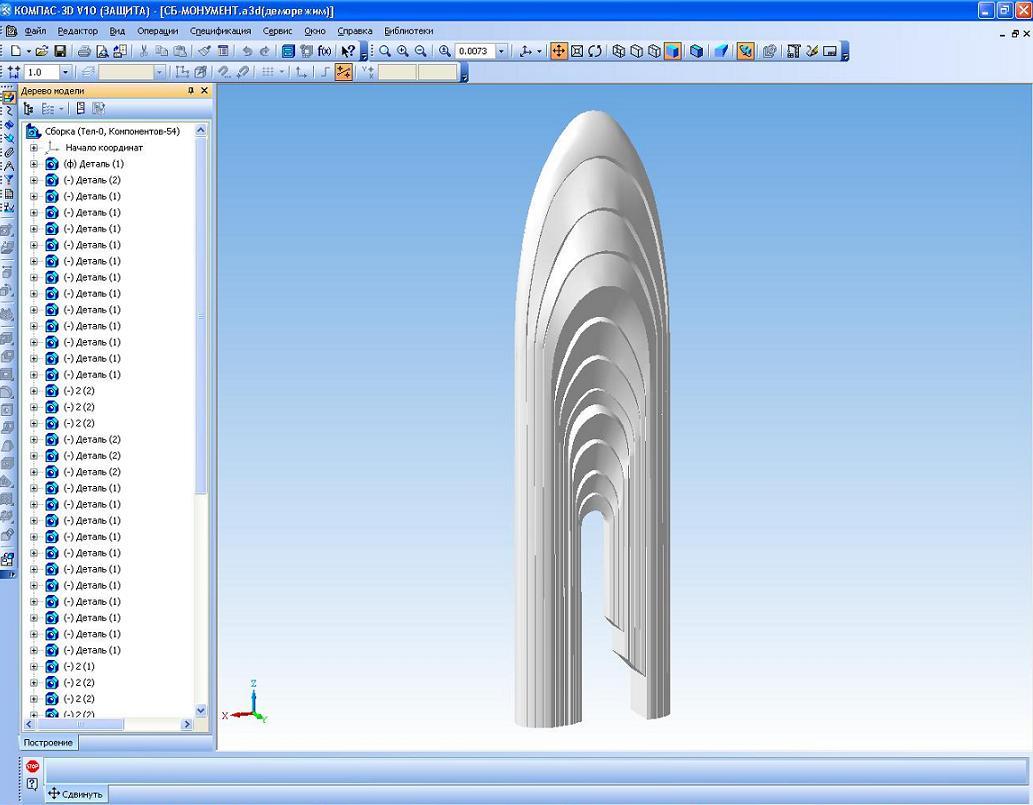The image size is (1033, 805).
Task: Open the Операции menu
Action: pyautogui.click(x=157, y=31)
